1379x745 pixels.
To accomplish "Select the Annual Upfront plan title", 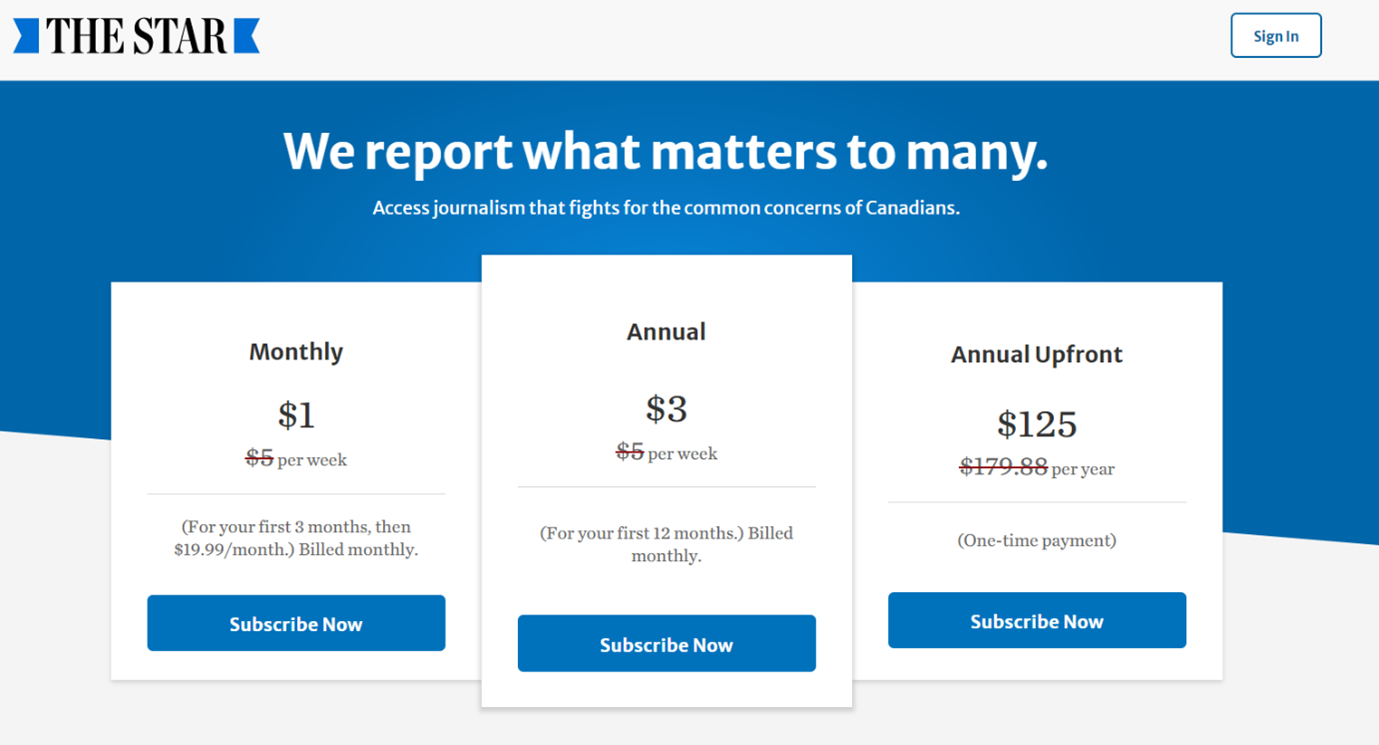I will (1036, 355).
